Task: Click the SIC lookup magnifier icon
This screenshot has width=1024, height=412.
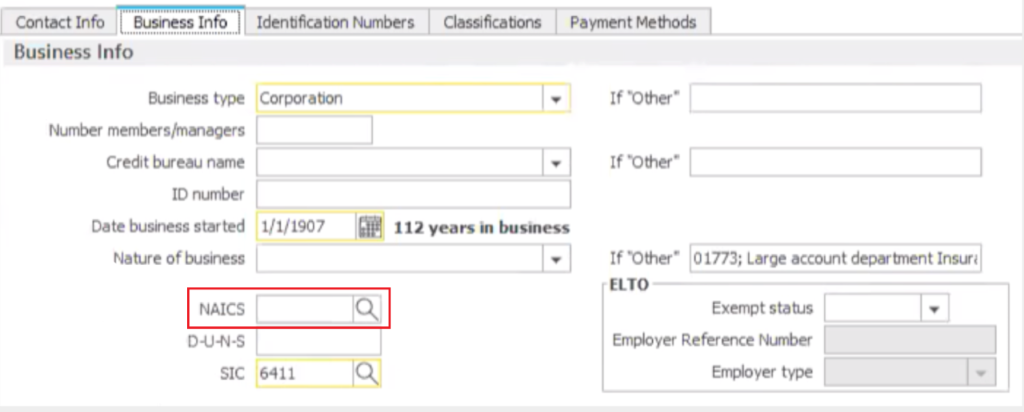Action: 367,373
